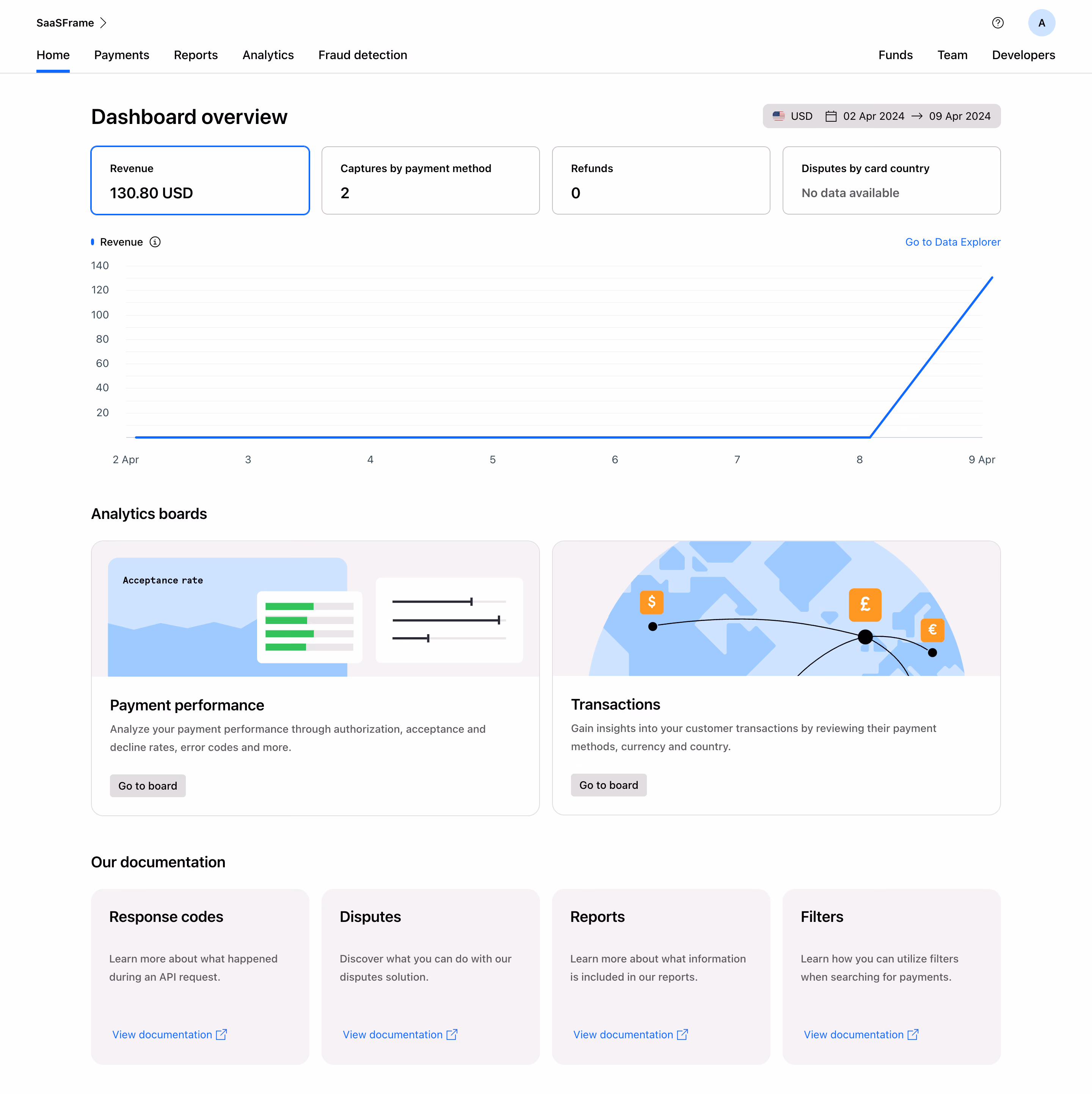1092x1094 pixels.
Task: Open the Developers menu item
Action: (x=1023, y=55)
